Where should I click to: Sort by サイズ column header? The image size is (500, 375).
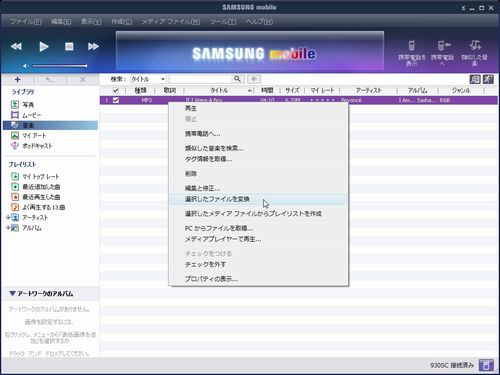click(x=292, y=90)
